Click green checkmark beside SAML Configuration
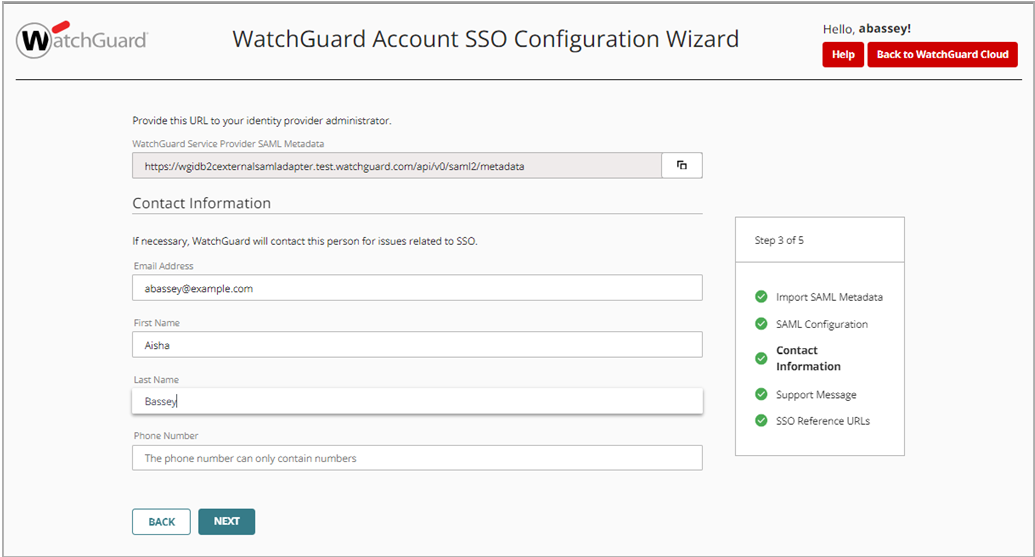 tap(761, 324)
